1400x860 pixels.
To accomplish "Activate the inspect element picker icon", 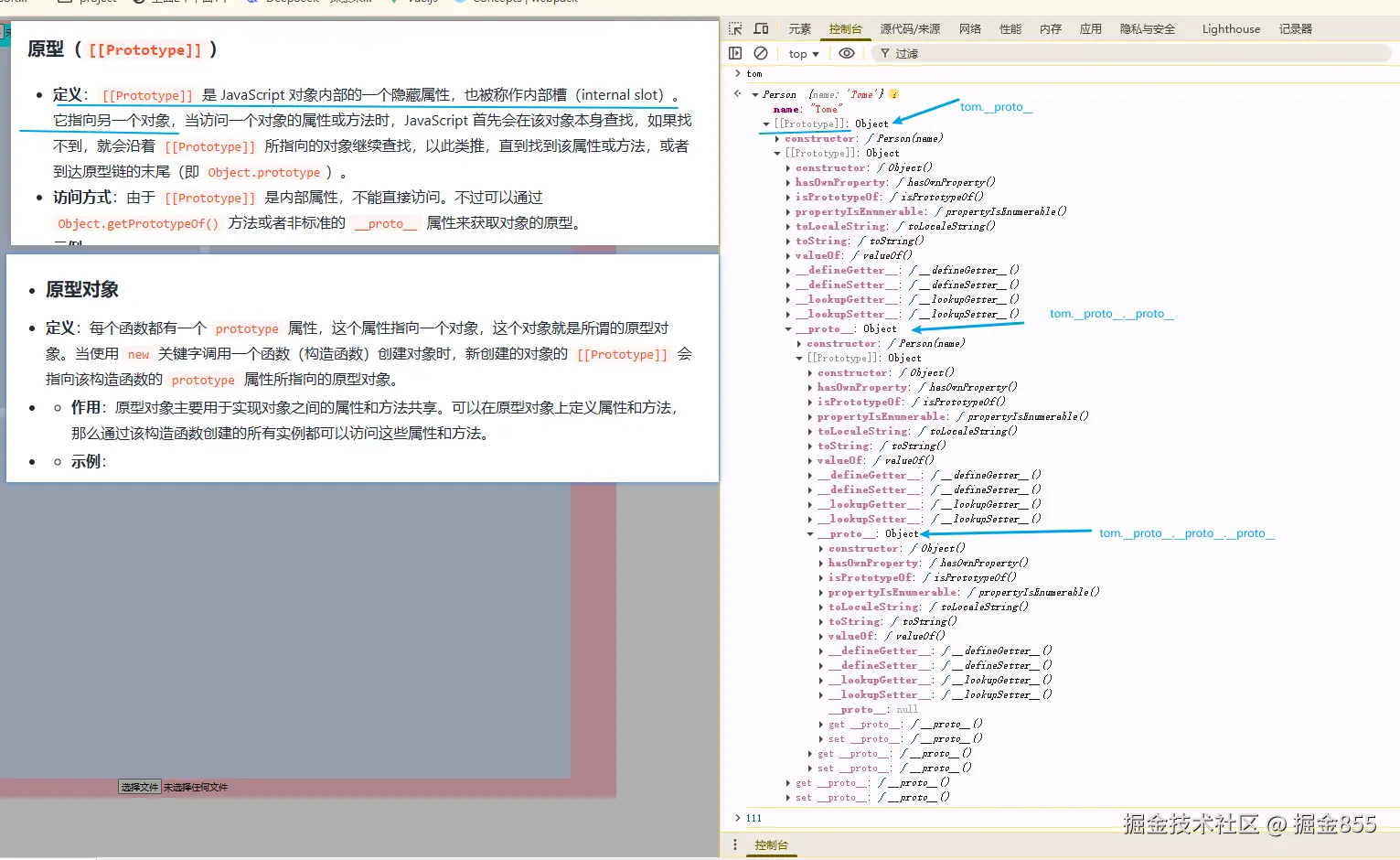I will tap(735, 29).
